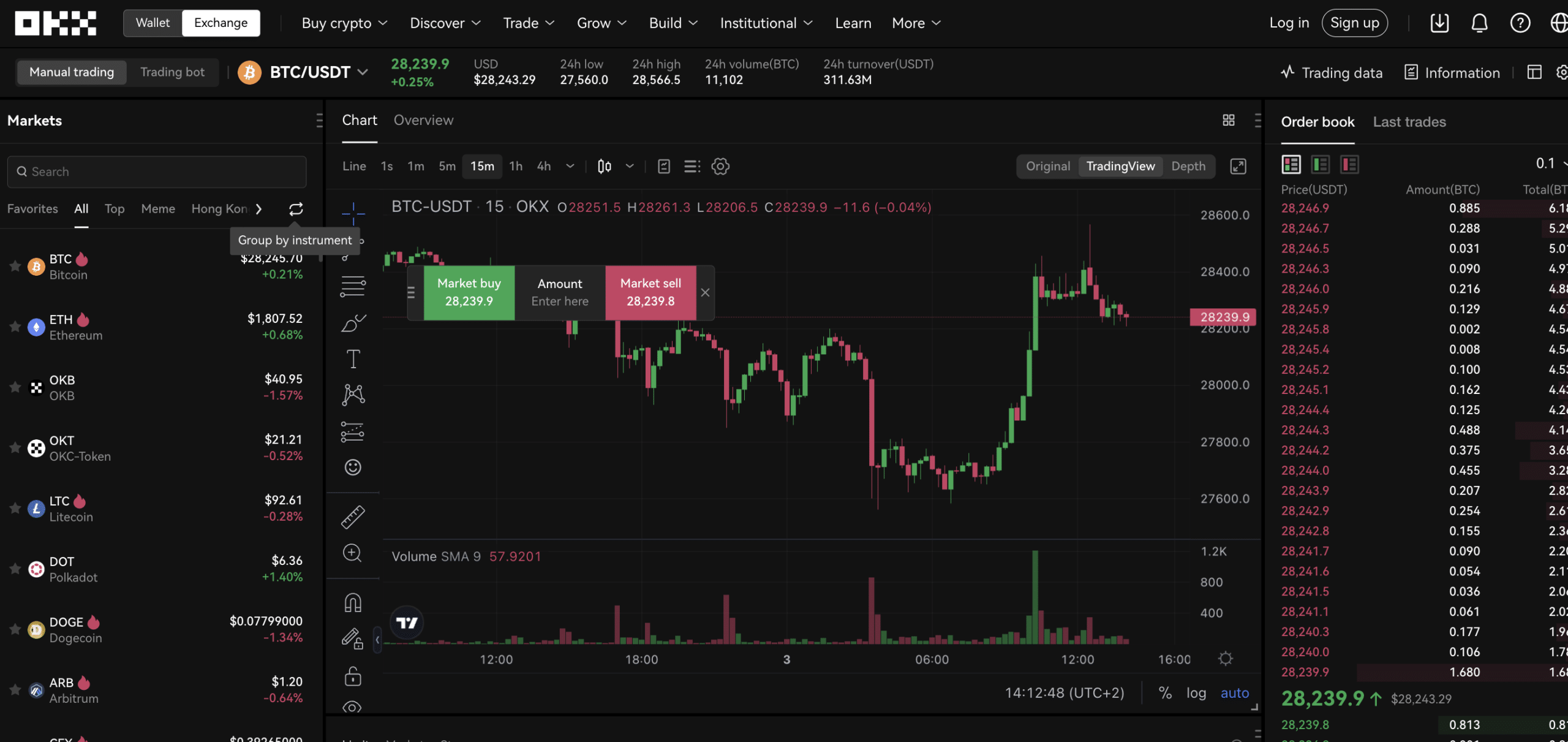This screenshot has width=1568, height=742.
Task: Click the layout settings icon near Information
Action: 1534,72
